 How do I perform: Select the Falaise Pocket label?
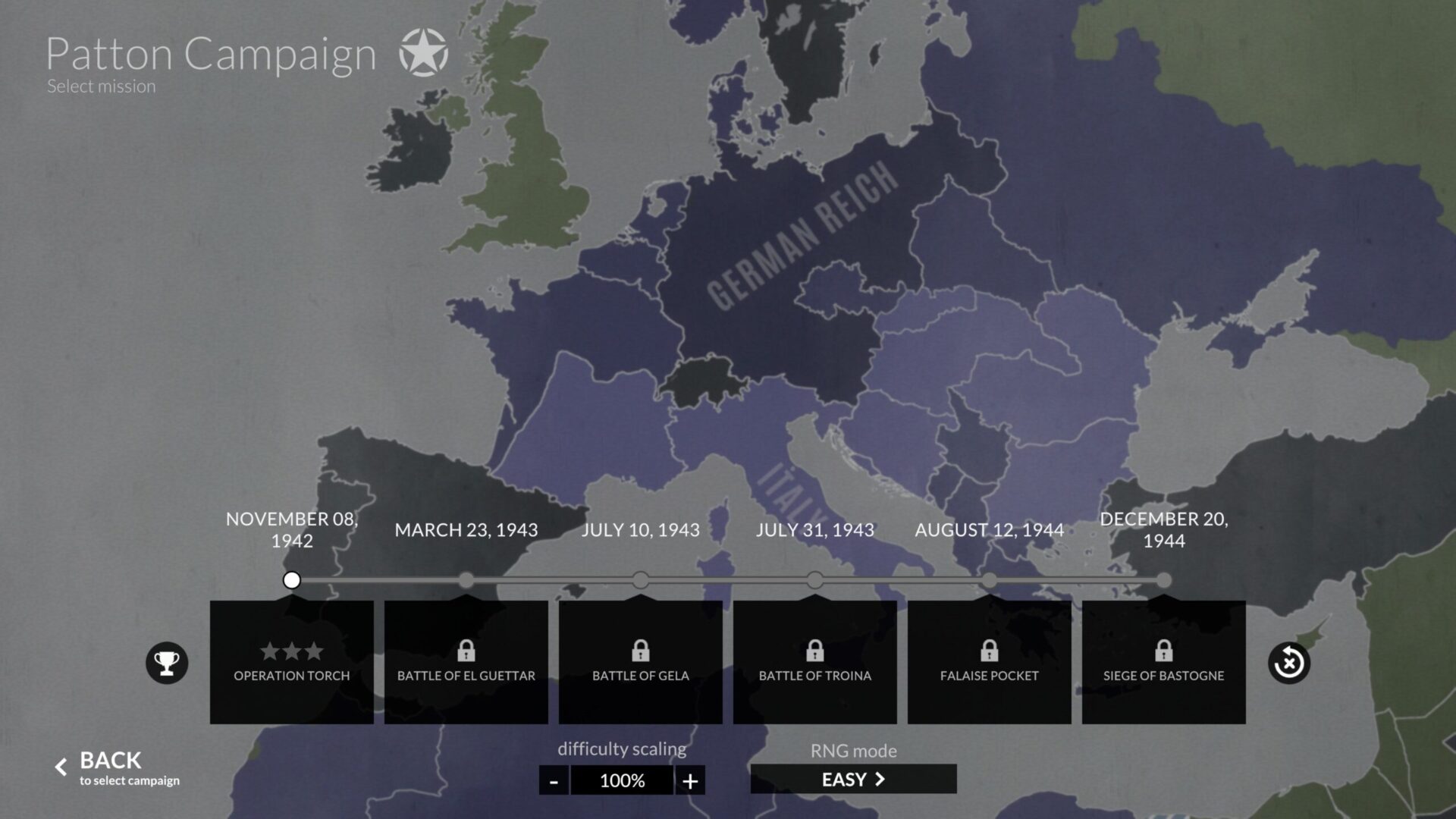pos(990,676)
